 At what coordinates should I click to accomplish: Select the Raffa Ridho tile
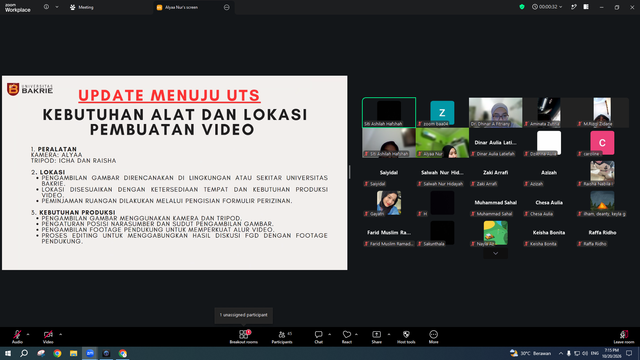click(602, 233)
